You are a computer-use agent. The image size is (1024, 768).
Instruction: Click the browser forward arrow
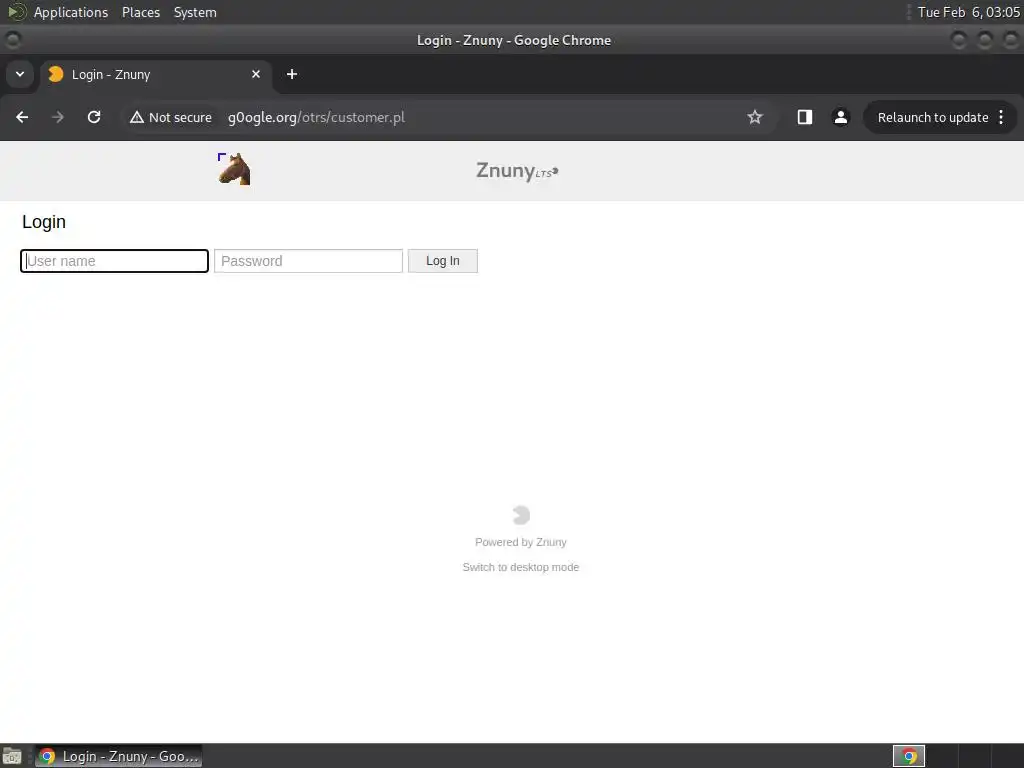[58, 117]
